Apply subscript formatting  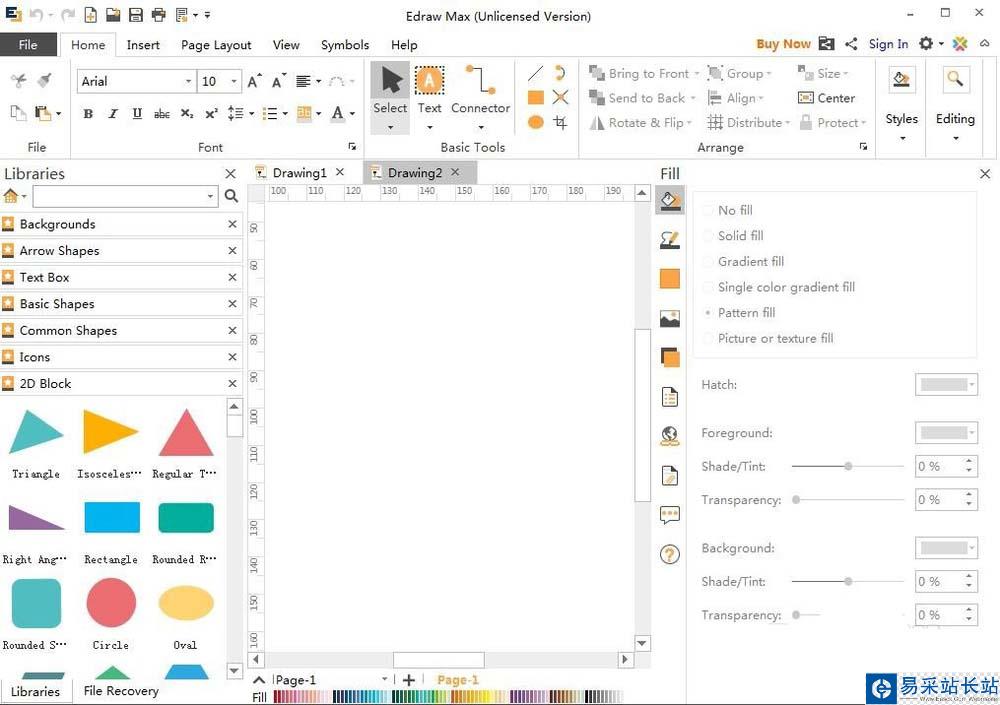187,114
